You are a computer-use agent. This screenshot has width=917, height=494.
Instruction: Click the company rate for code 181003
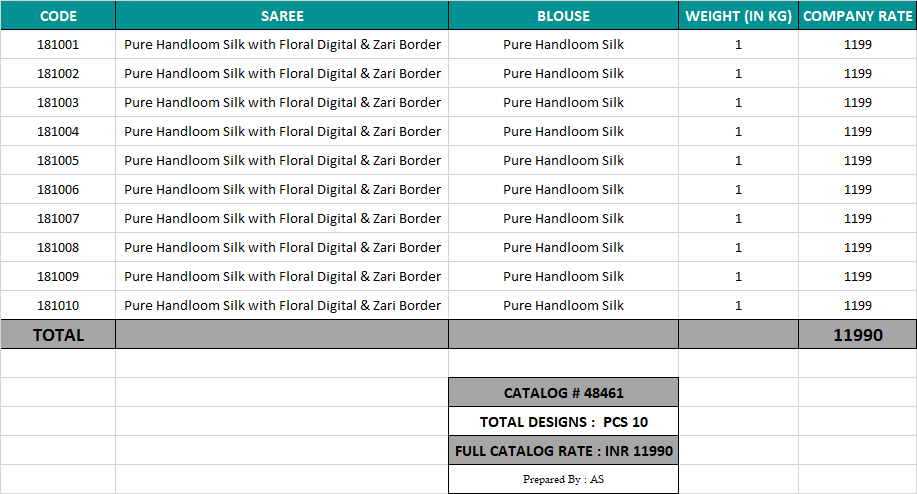857,102
